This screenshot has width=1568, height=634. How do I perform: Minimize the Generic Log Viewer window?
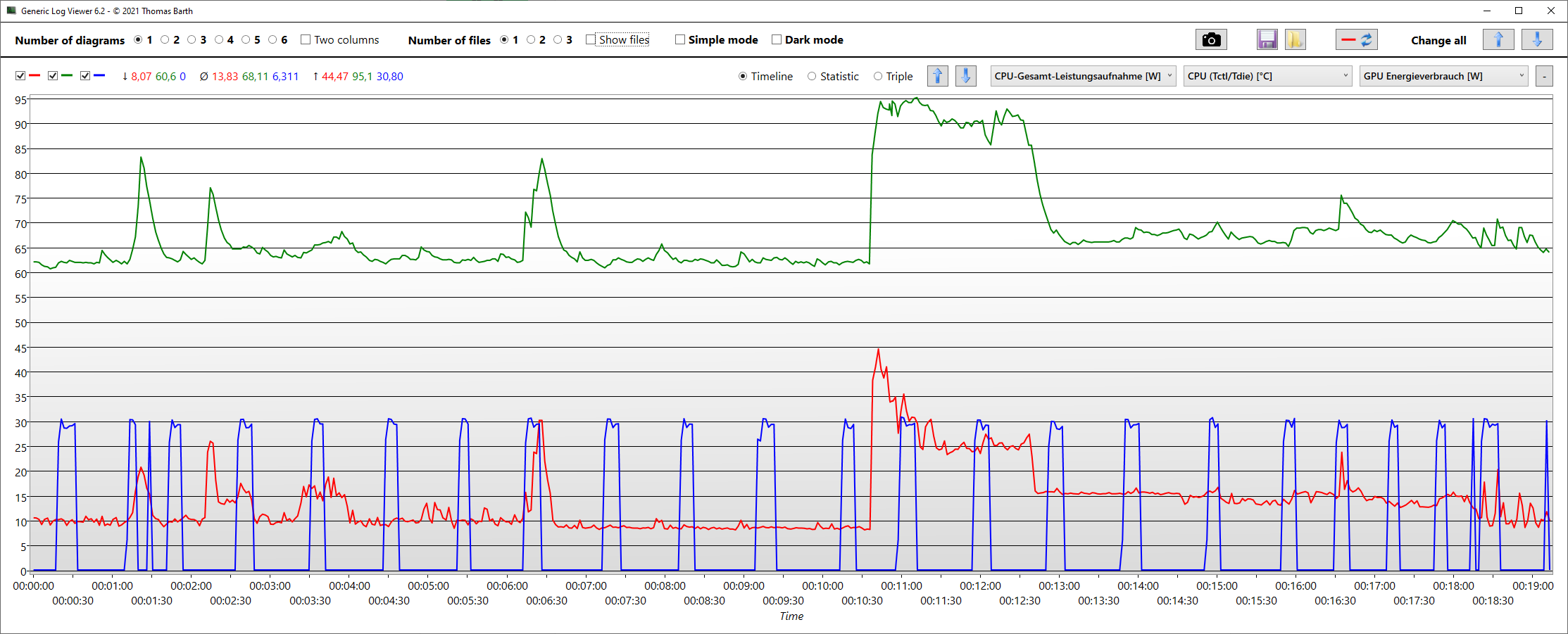pyautogui.click(x=1487, y=11)
